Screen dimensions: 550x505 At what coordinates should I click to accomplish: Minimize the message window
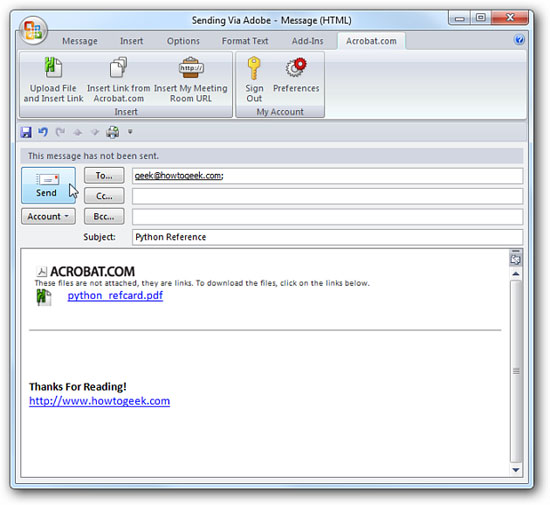tap(460, 18)
